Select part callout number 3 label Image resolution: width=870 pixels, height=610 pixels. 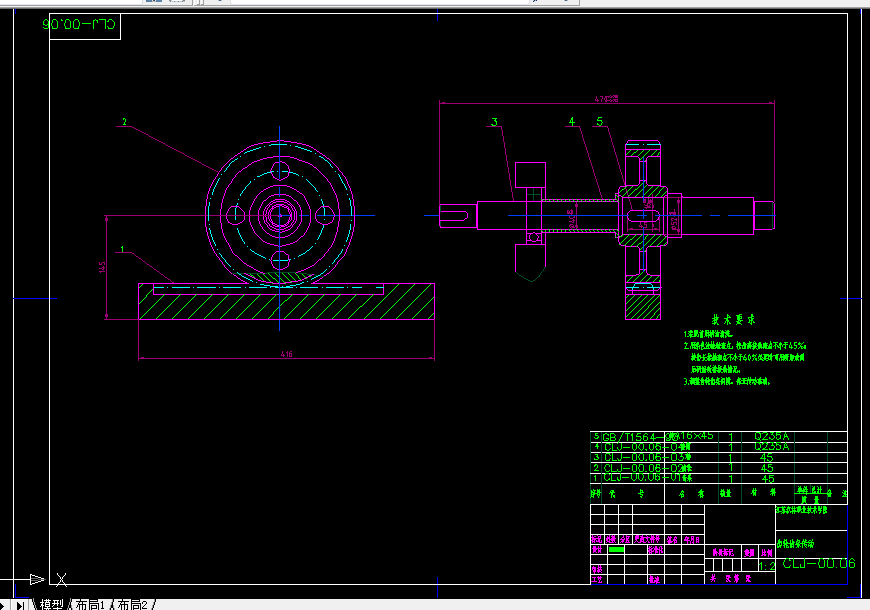tap(494, 122)
